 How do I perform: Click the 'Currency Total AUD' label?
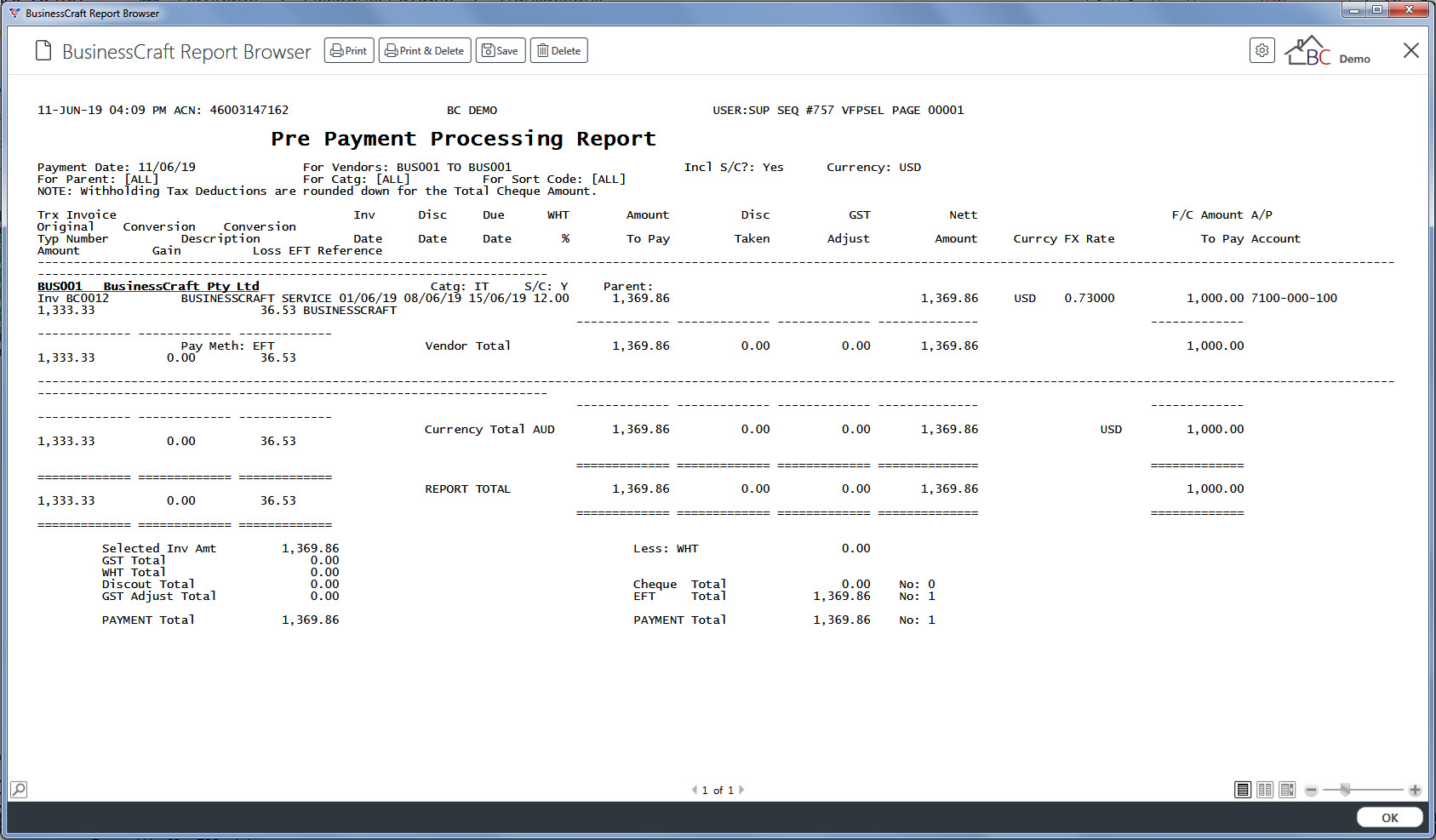click(x=489, y=429)
